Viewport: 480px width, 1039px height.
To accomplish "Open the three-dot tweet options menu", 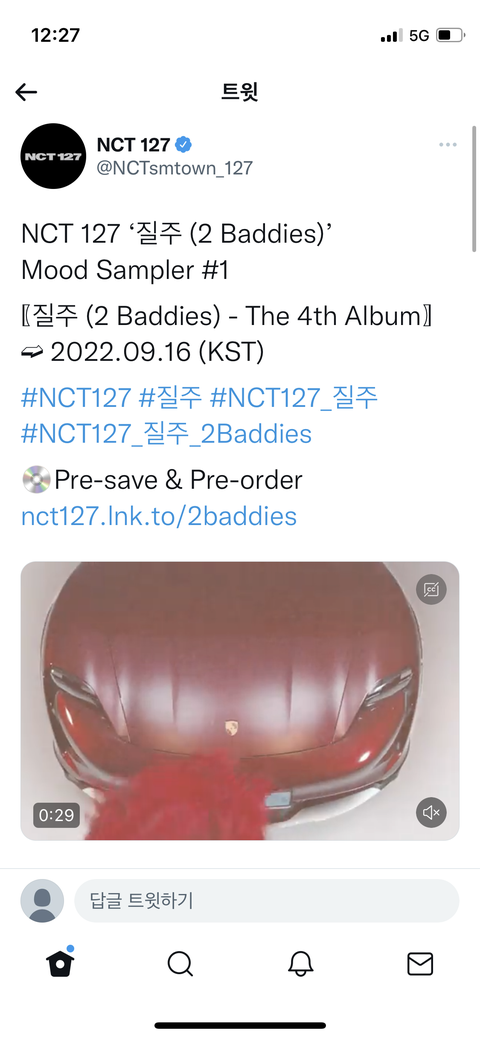I will pos(448,145).
